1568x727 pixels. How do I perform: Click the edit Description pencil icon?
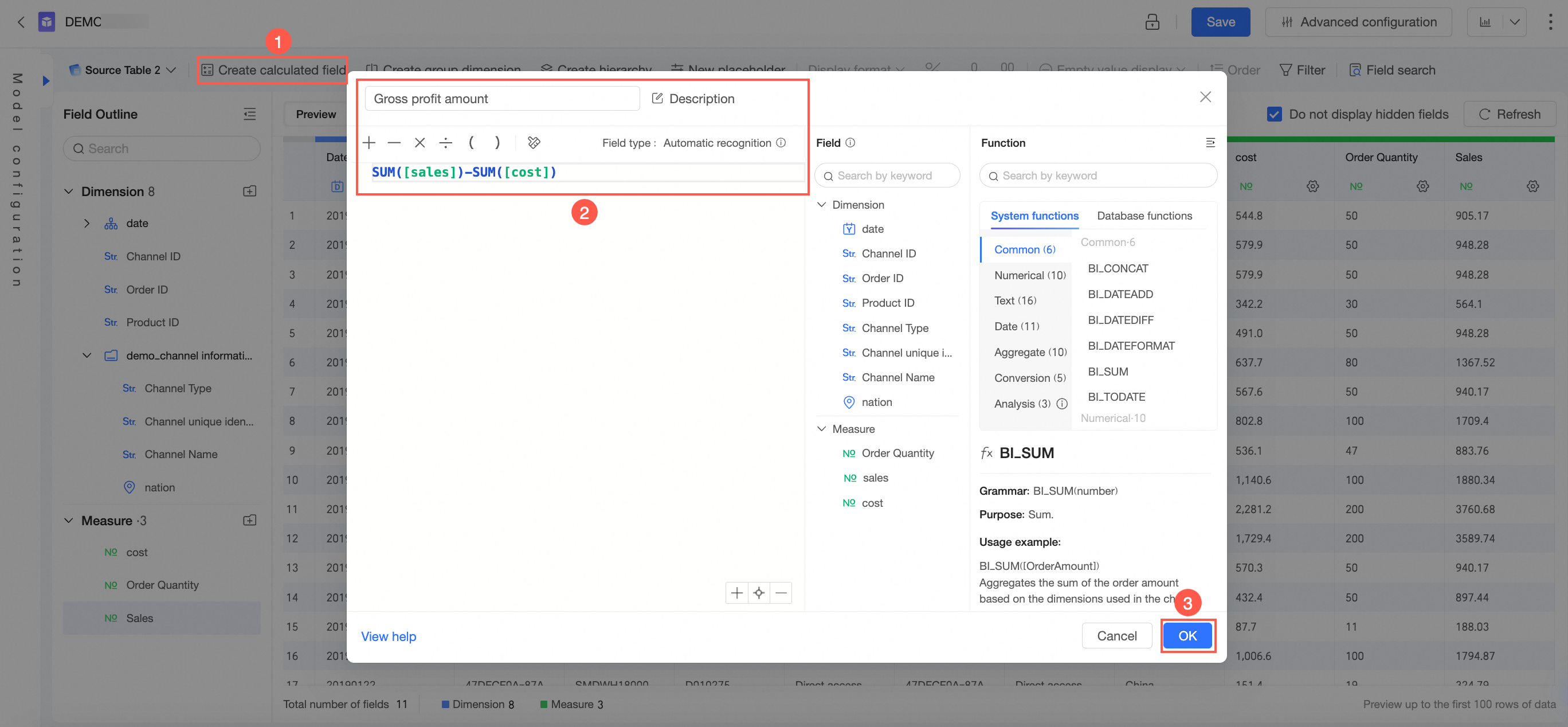pyautogui.click(x=657, y=98)
